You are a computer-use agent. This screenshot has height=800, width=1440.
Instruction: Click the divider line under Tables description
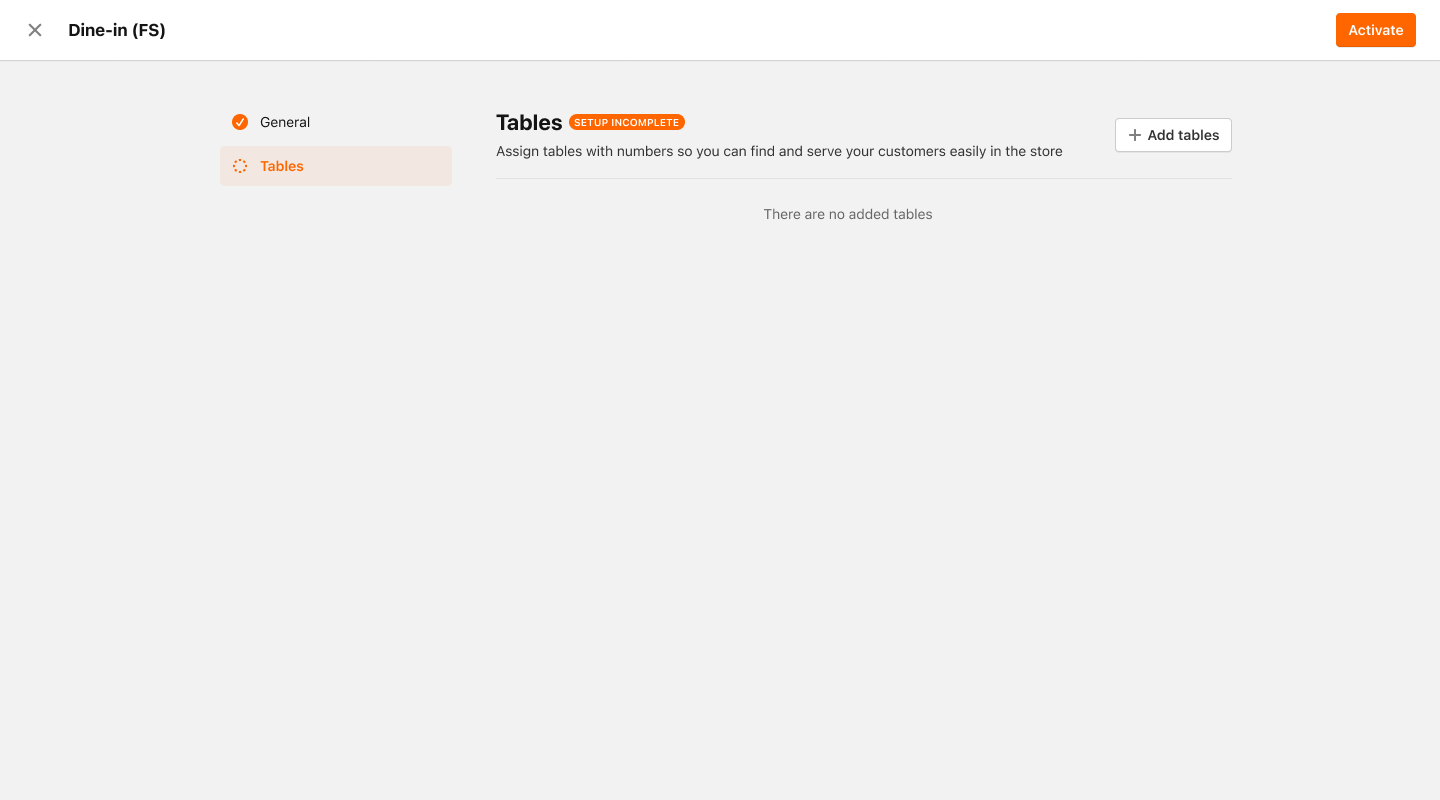click(864, 178)
